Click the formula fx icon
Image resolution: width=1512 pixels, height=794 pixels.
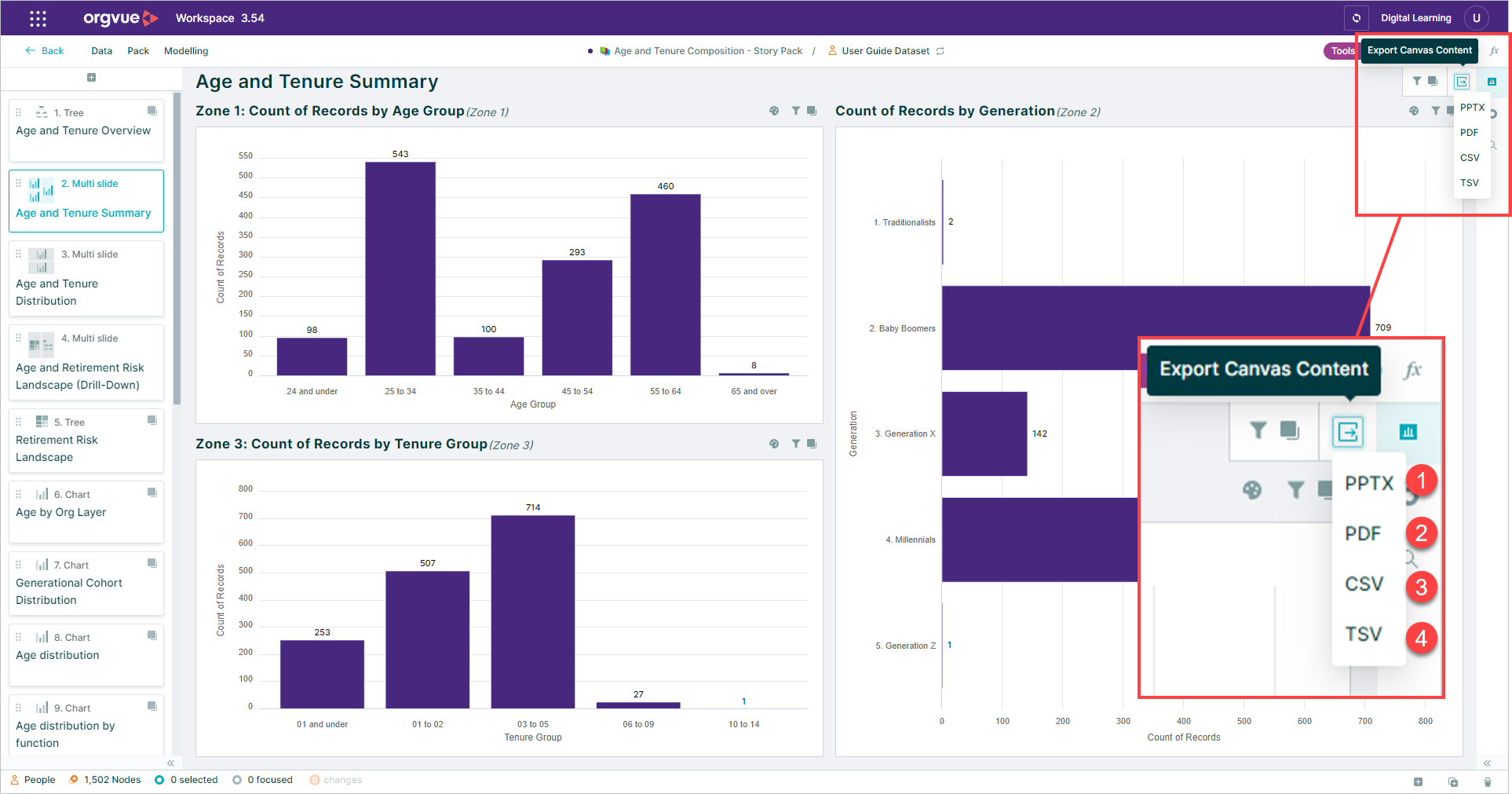(1495, 50)
